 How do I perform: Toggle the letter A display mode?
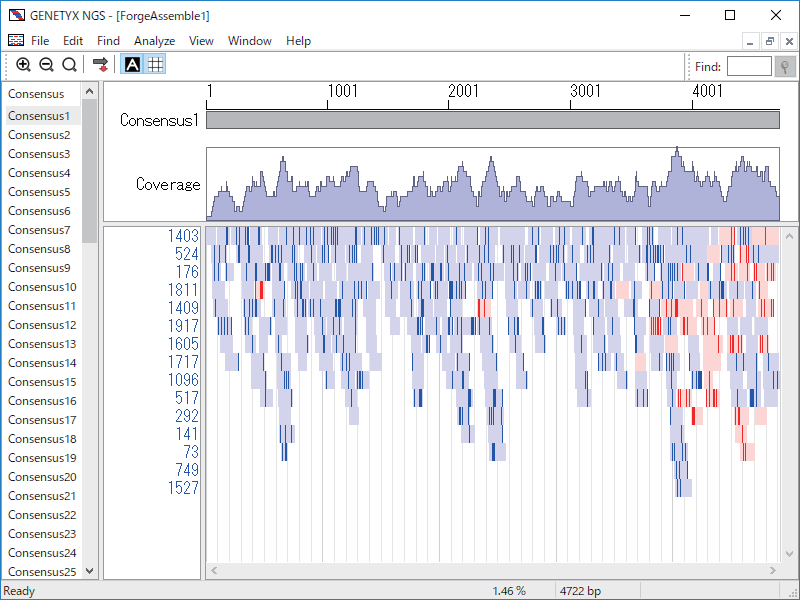coord(132,65)
